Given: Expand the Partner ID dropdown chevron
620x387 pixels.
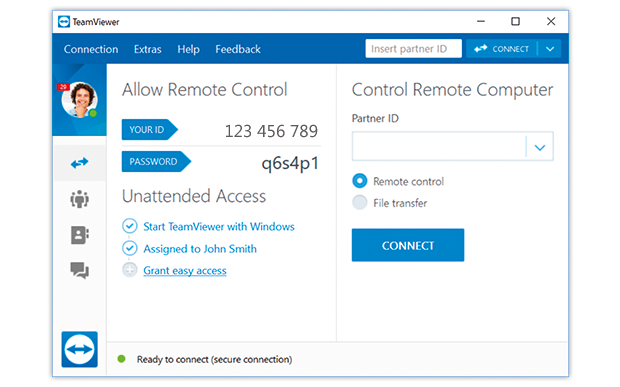Looking at the screenshot, I should [540, 147].
